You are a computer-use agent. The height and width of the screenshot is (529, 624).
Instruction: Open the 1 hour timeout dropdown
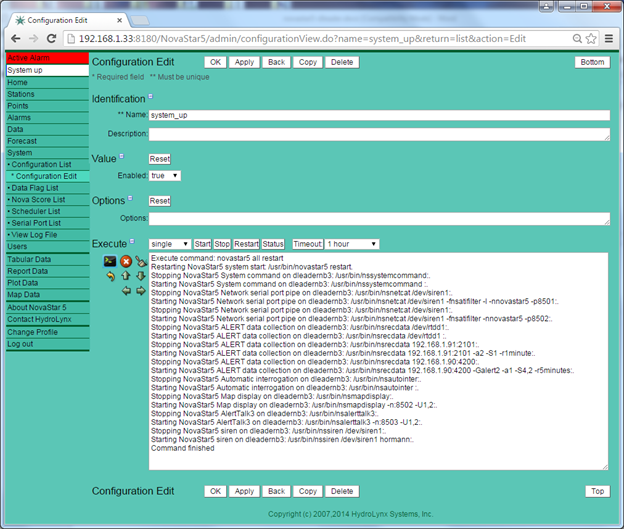pyautogui.click(x=352, y=244)
